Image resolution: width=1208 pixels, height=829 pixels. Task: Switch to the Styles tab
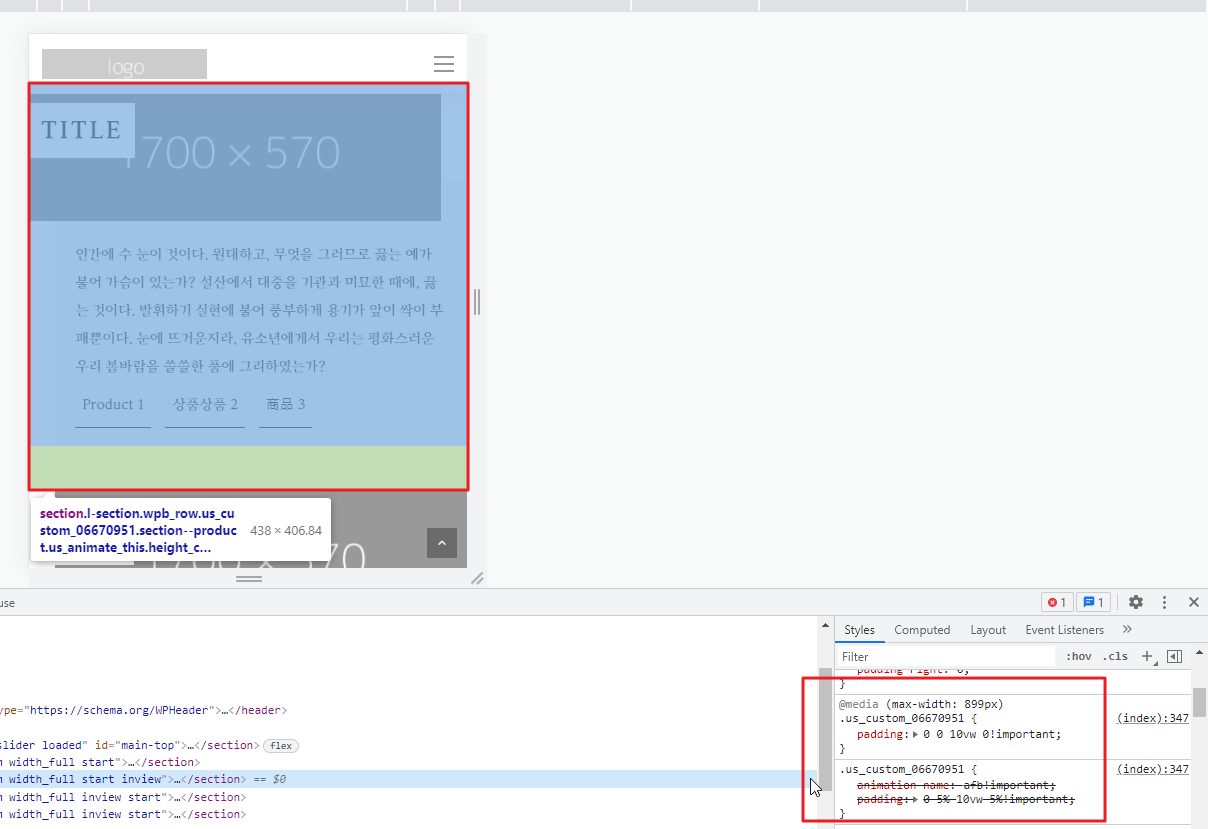[859, 630]
